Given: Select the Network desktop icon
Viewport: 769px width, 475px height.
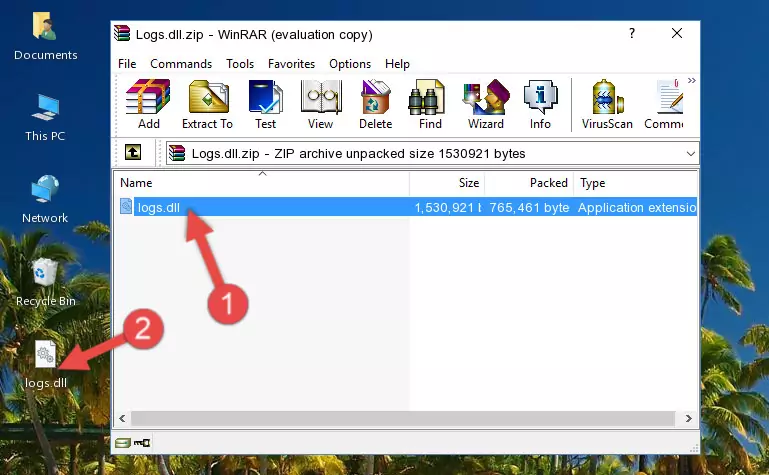Looking at the screenshot, I should [x=45, y=199].
